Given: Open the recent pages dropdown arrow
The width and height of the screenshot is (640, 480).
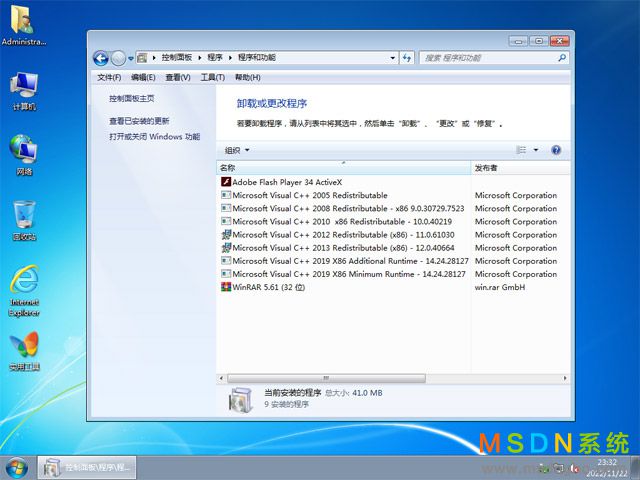Looking at the screenshot, I should pyautogui.click(x=131, y=58).
